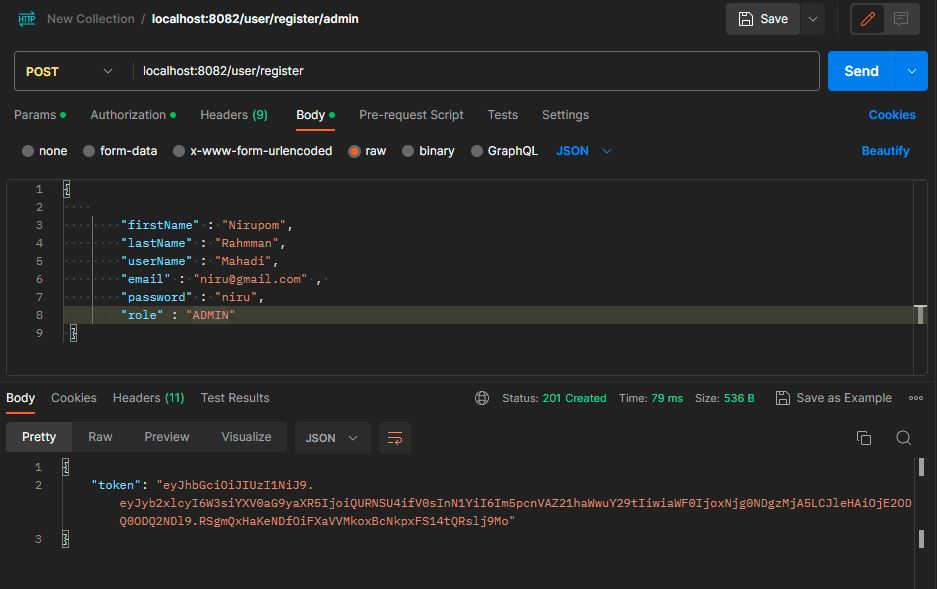Click the copy response icon
937x589 pixels.
coord(863,437)
